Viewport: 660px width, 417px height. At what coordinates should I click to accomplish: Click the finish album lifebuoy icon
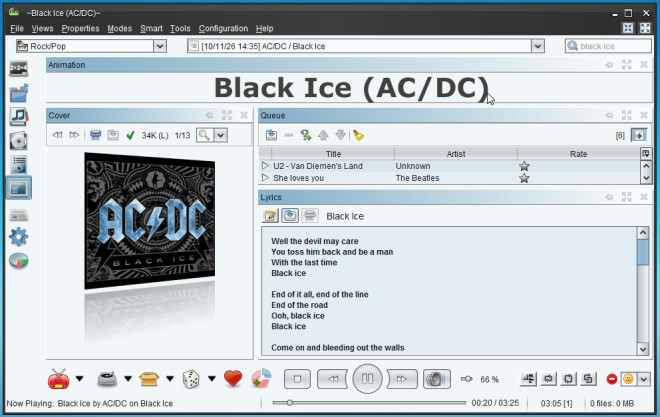(261, 378)
